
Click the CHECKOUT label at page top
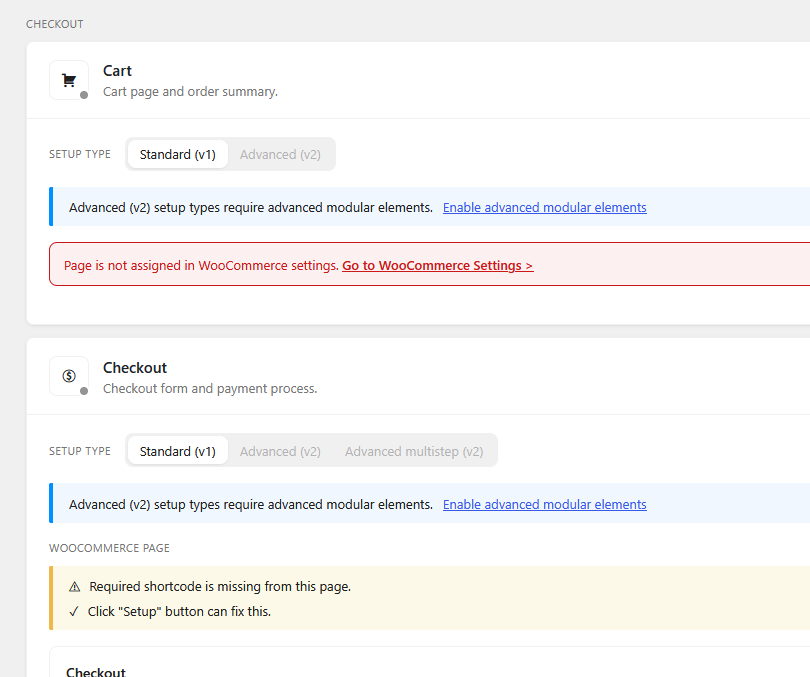(x=55, y=24)
